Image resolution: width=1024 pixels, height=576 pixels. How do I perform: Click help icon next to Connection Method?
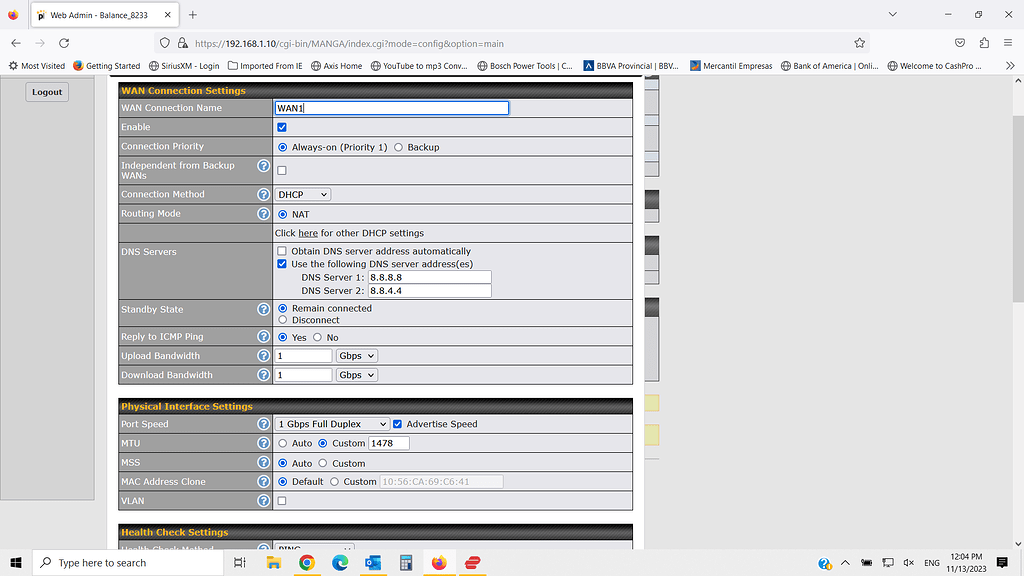263,195
